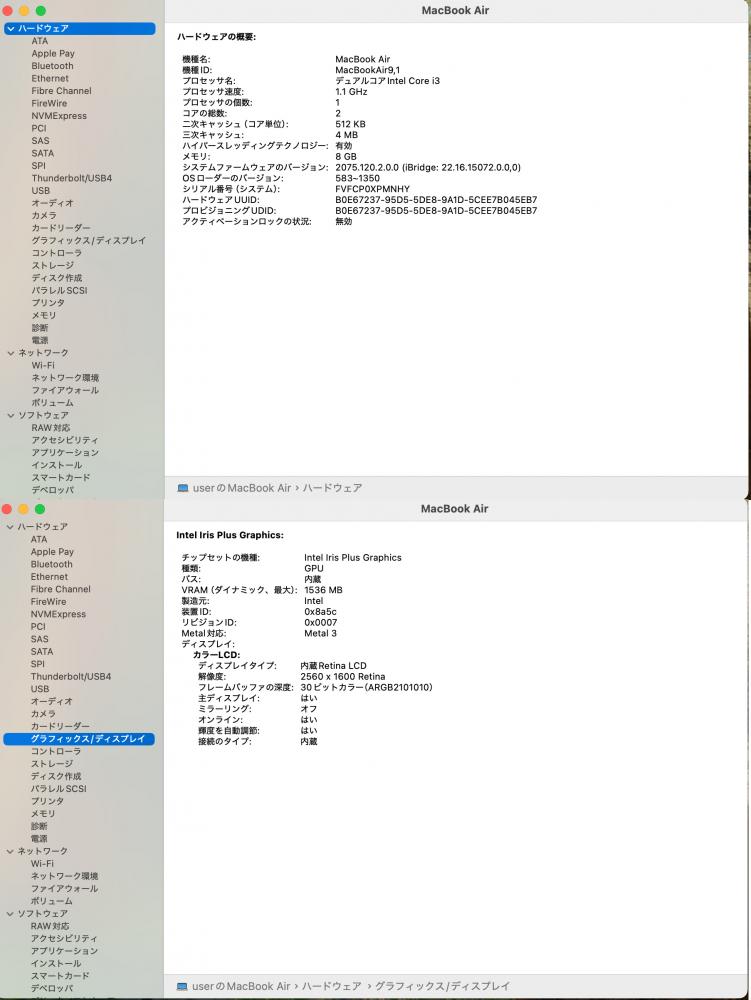Collapse ソフトウェア section in top window

pos(11,415)
